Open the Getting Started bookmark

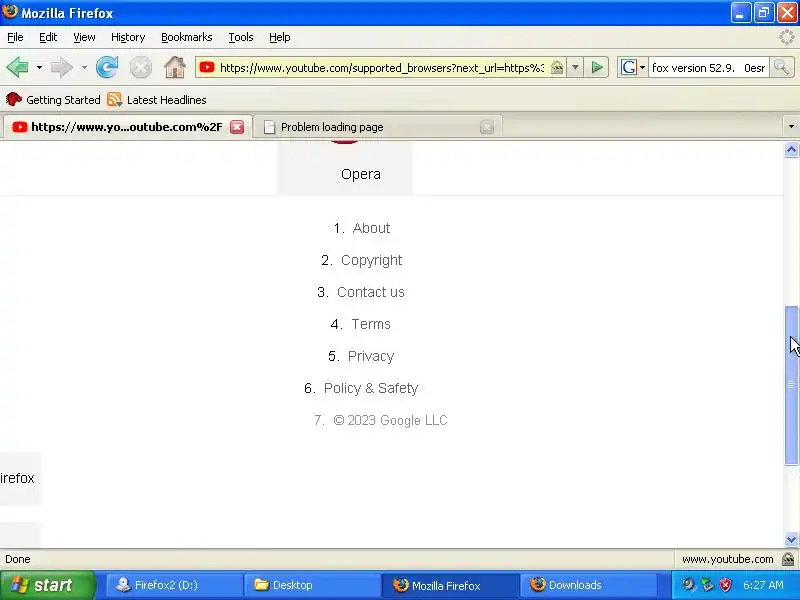(x=53, y=99)
